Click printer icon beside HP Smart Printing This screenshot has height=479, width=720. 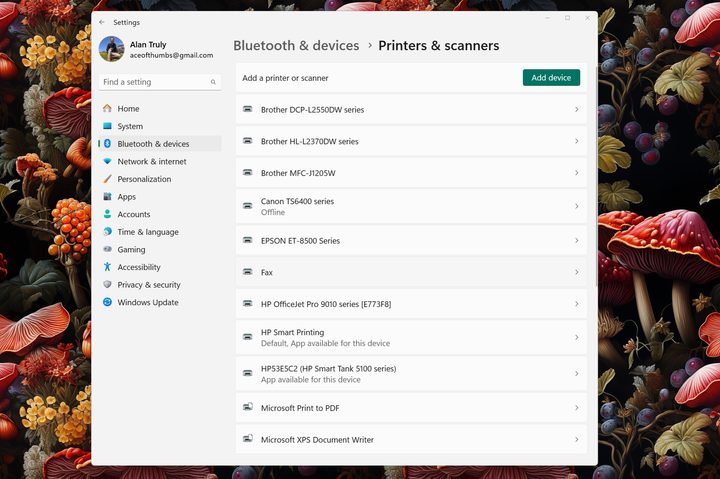[248, 337]
